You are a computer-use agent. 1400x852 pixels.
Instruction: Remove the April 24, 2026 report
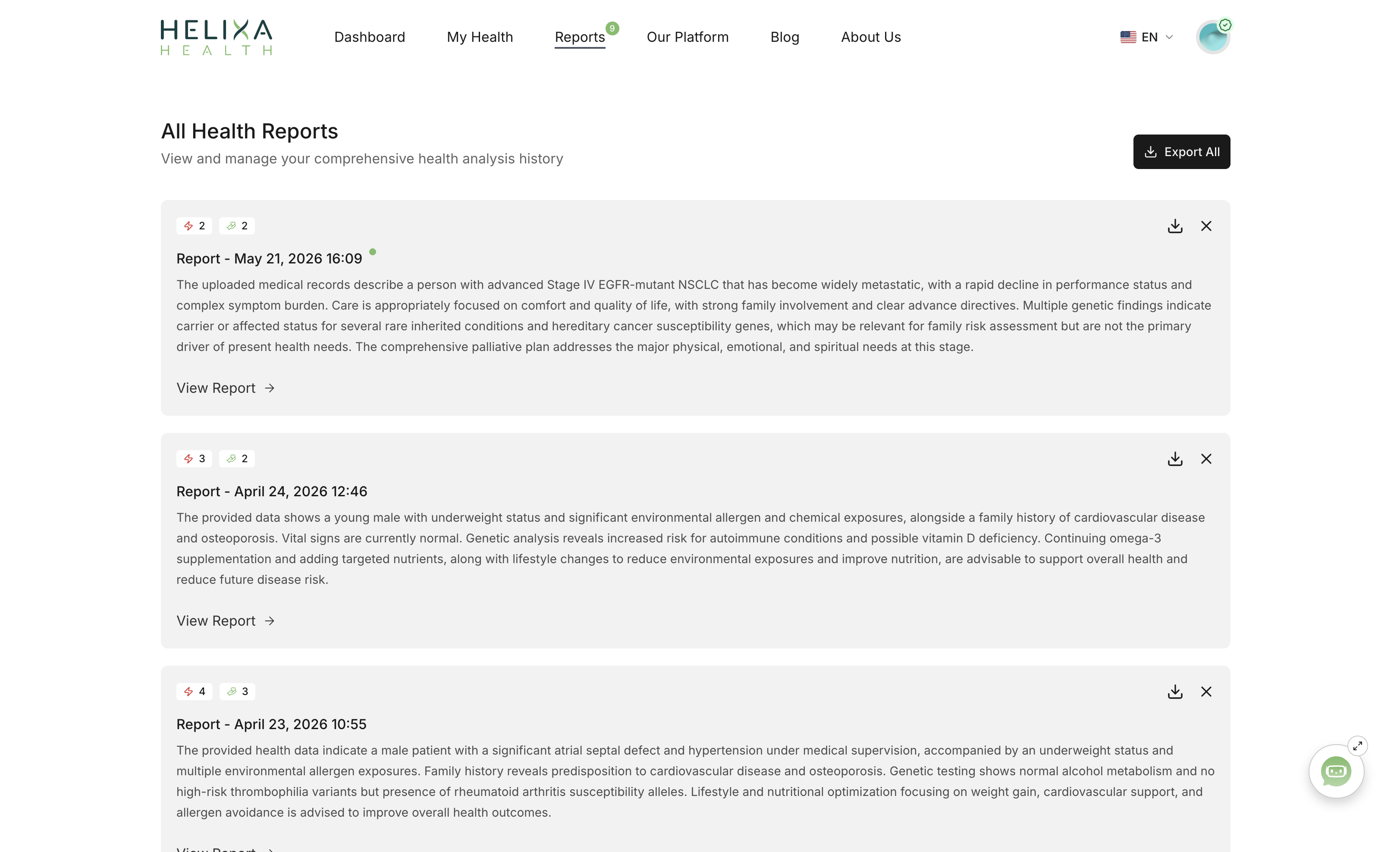[x=1205, y=459]
